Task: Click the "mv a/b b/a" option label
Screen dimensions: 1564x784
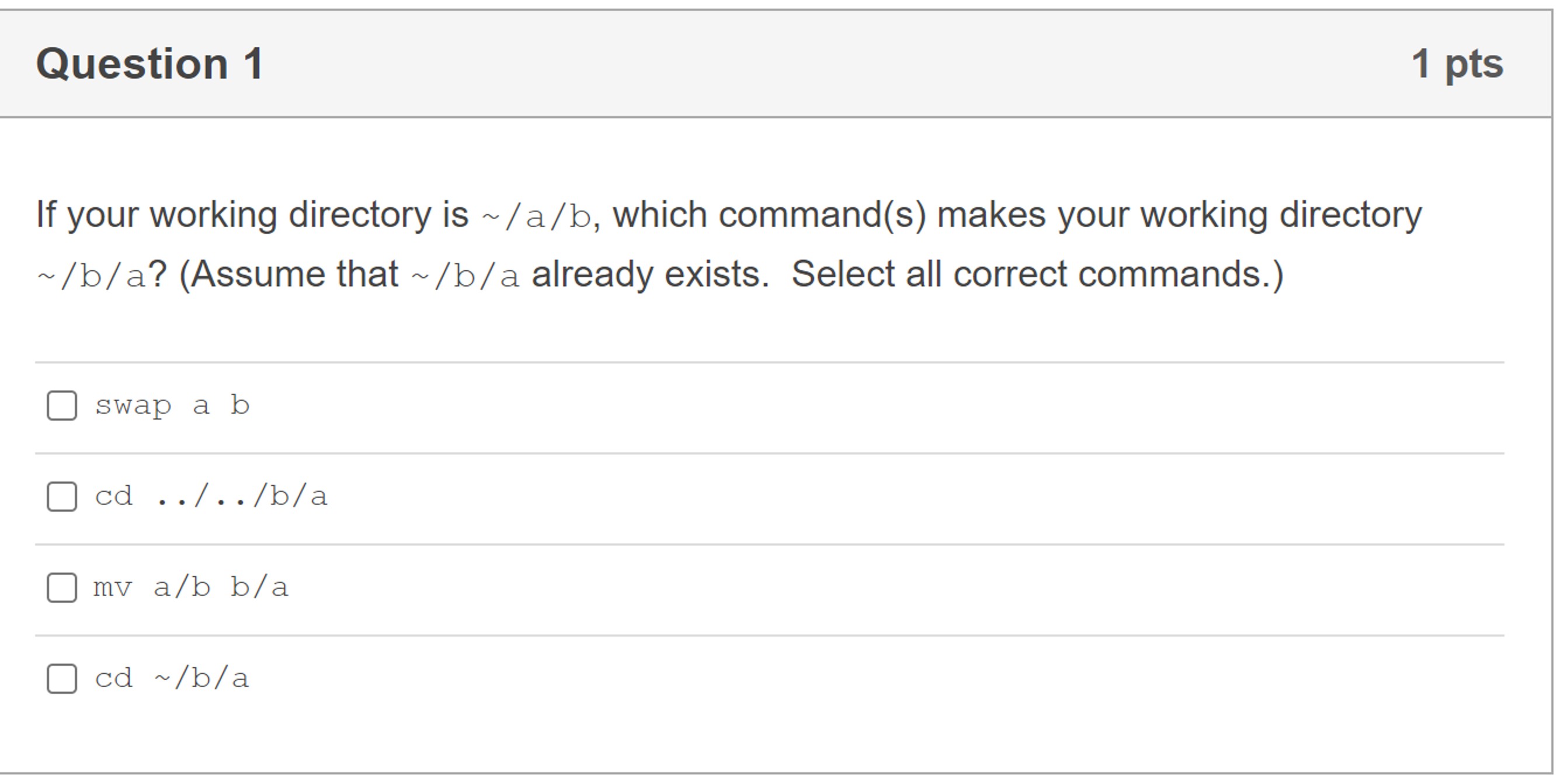Action: 192,586
